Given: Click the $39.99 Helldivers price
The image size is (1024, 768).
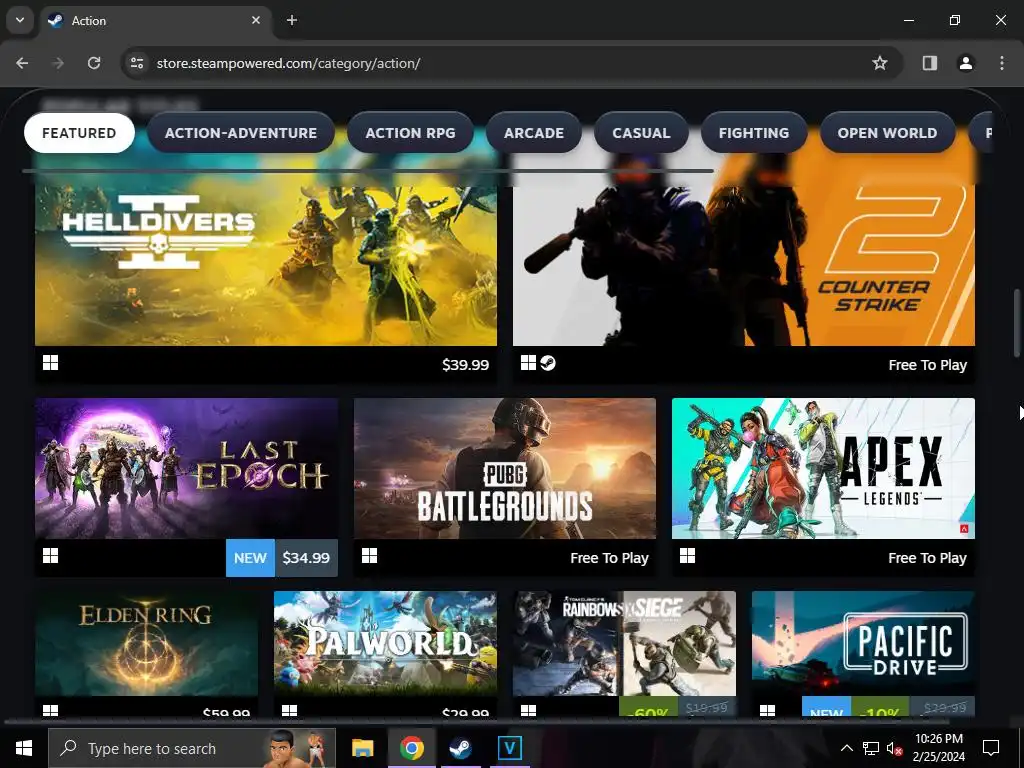Looking at the screenshot, I should (465, 365).
